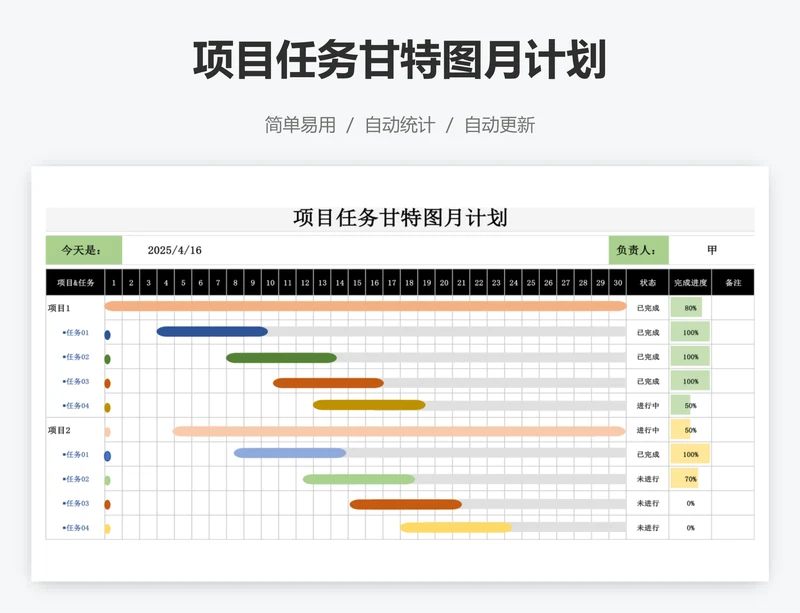Click the 50% progress cell of 项目1 任务04
The image size is (800, 613).
[690, 406]
